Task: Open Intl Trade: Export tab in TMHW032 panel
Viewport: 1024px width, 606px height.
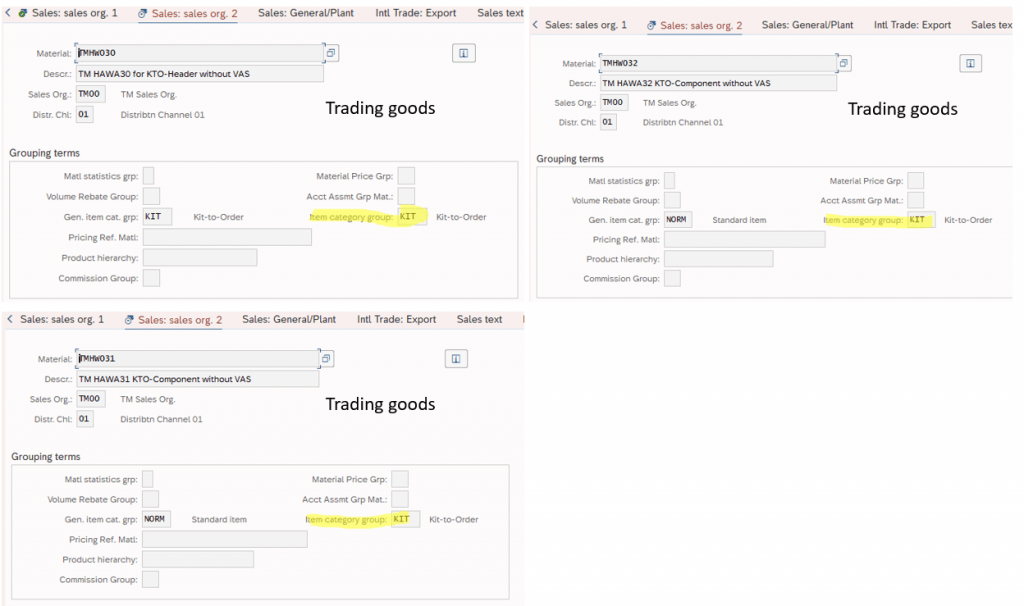Action: coord(912,25)
